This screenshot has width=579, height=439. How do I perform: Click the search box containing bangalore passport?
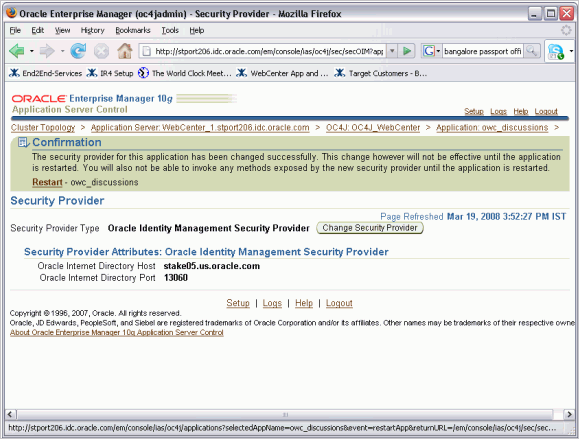click(482, 51)
